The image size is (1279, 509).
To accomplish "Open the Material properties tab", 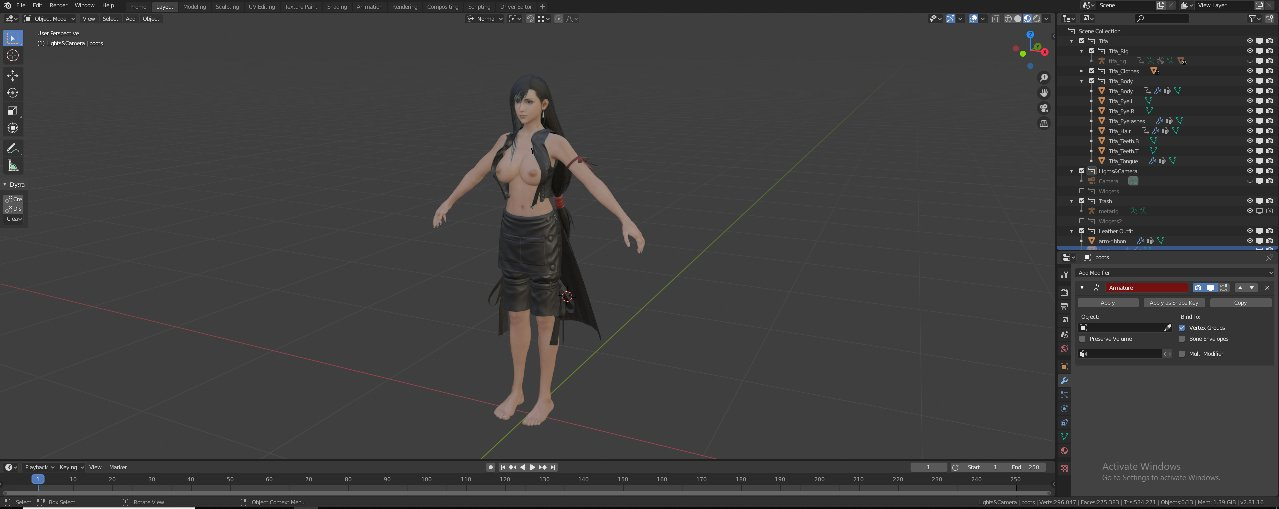I will (x=1064, y=450).
